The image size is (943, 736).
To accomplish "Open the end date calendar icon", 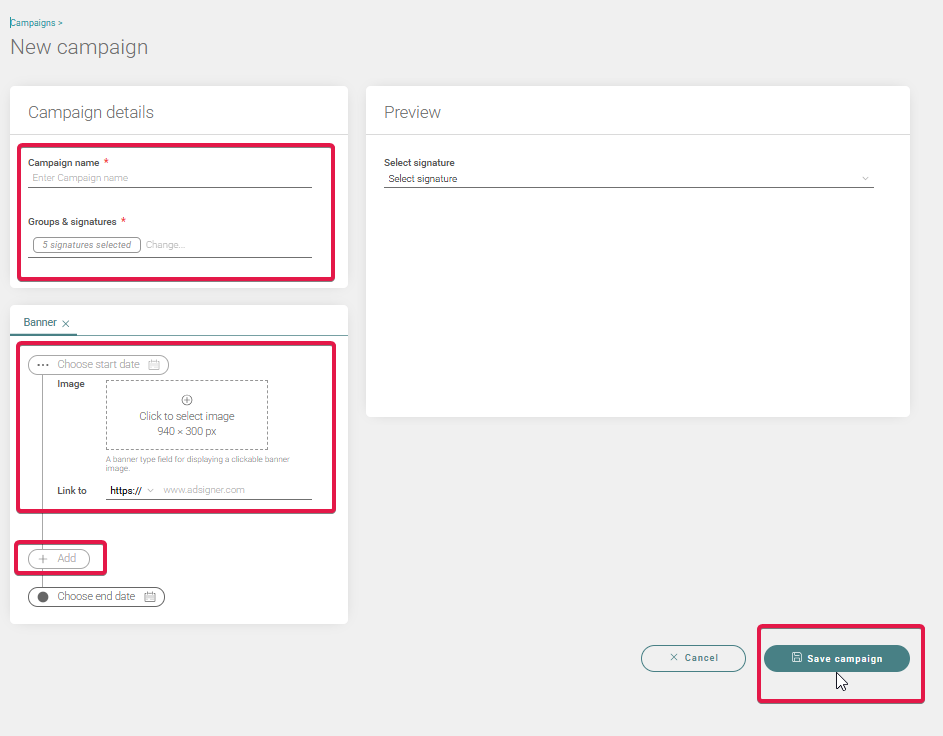I will tap(150, 596).
